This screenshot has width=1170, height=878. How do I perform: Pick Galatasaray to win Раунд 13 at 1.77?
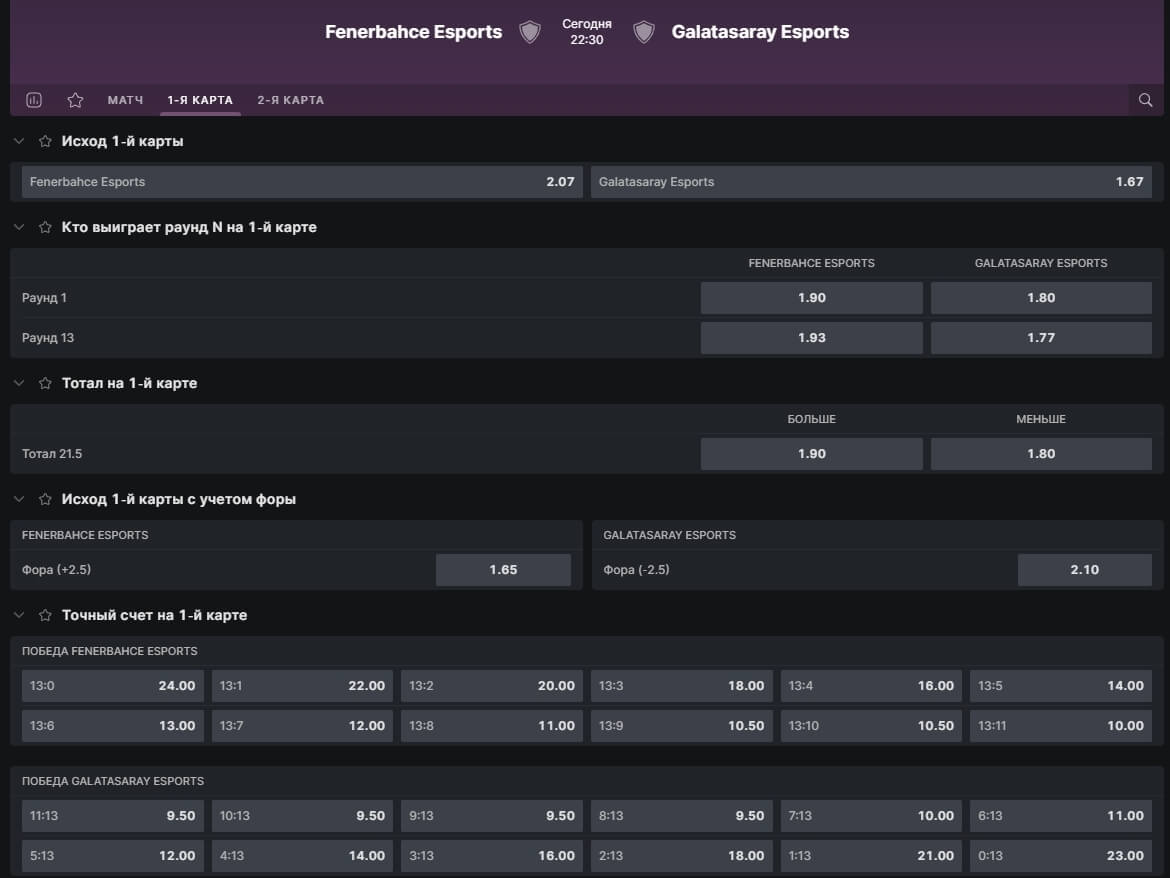[x=1041, y=338]
